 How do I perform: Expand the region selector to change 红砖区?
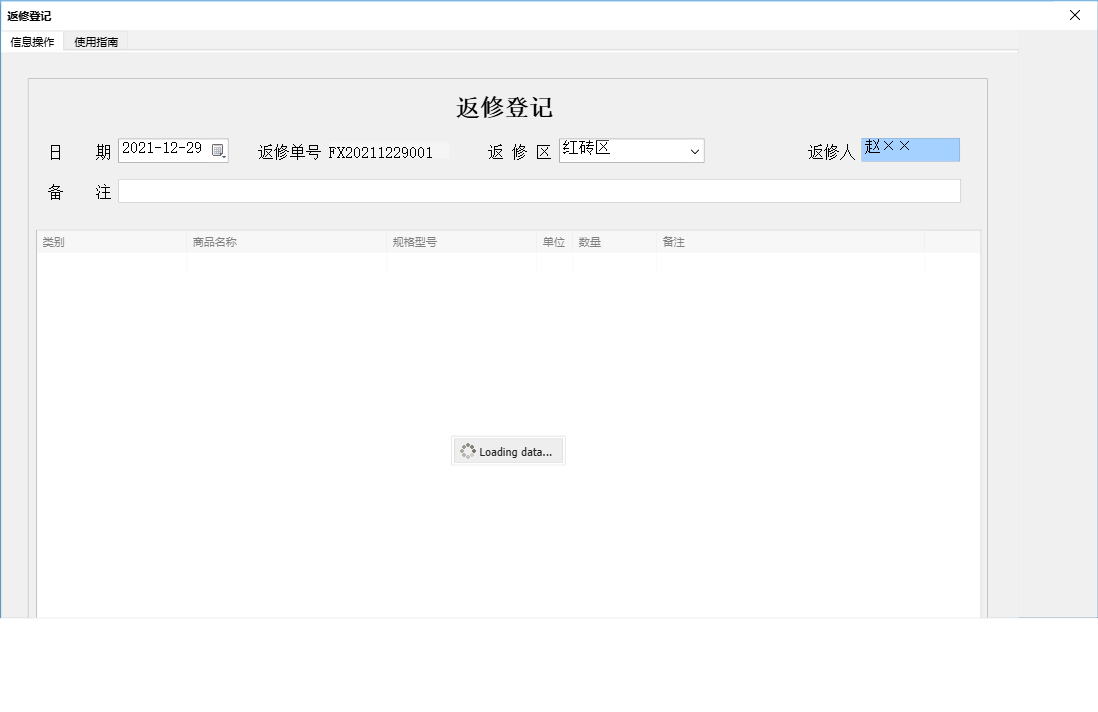pos(695,150)
